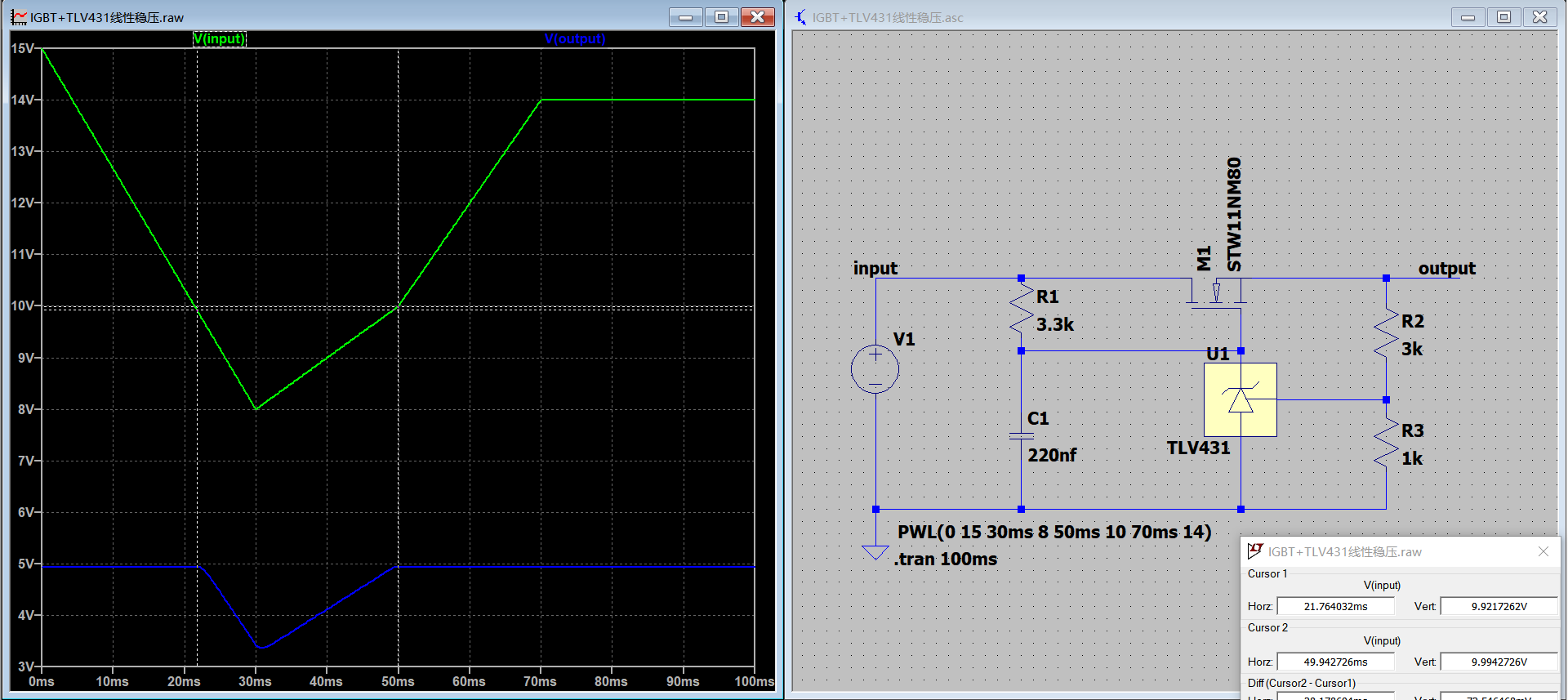Screen dimensions: 1568x700
Task: Minimize the .asc schematic window
Action: point(1468,17)
